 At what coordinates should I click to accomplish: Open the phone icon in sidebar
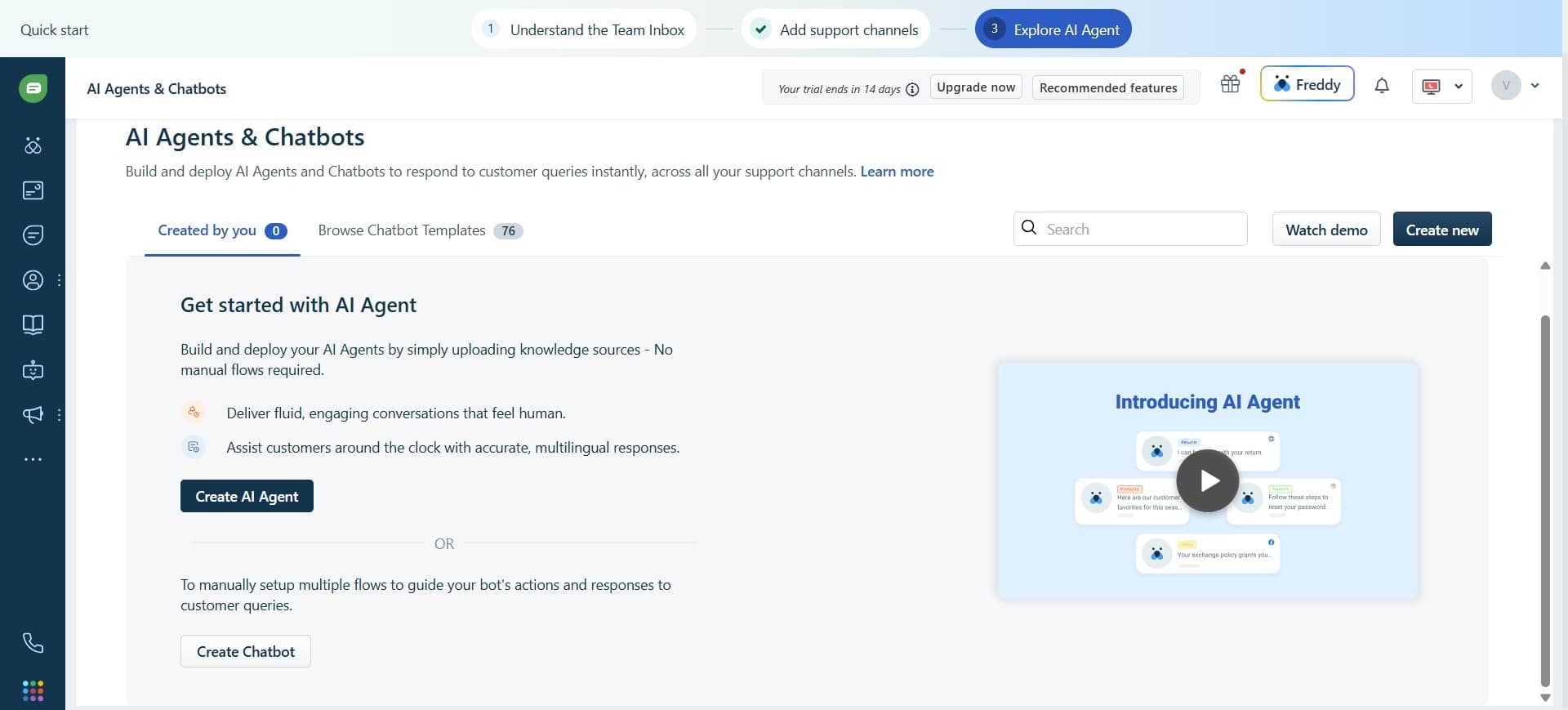click(33, 643)
